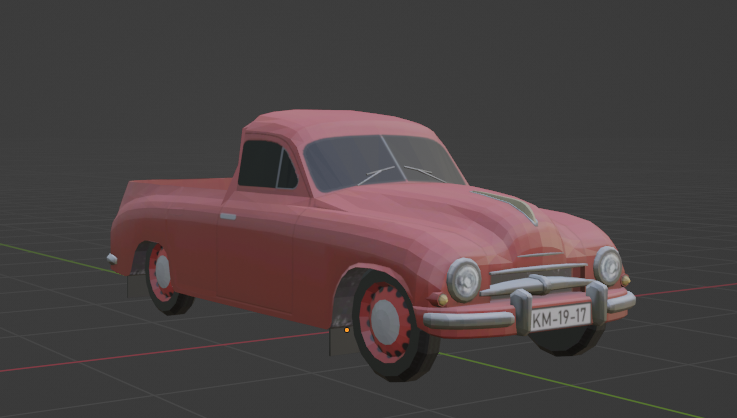737x418 pixels.
Task: Click the orange object origin dot
Action: 347,330
